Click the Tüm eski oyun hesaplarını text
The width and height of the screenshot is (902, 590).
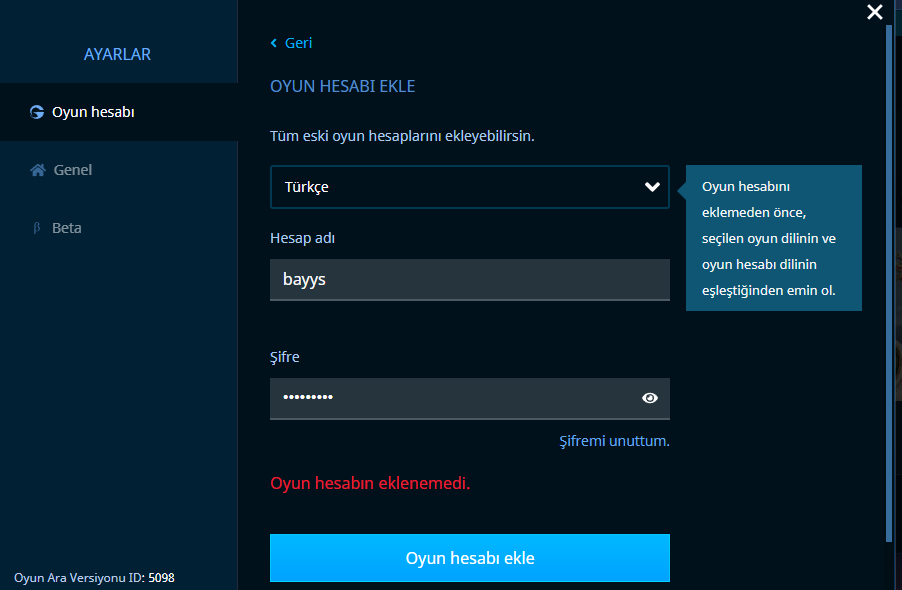tap(402, 136)
